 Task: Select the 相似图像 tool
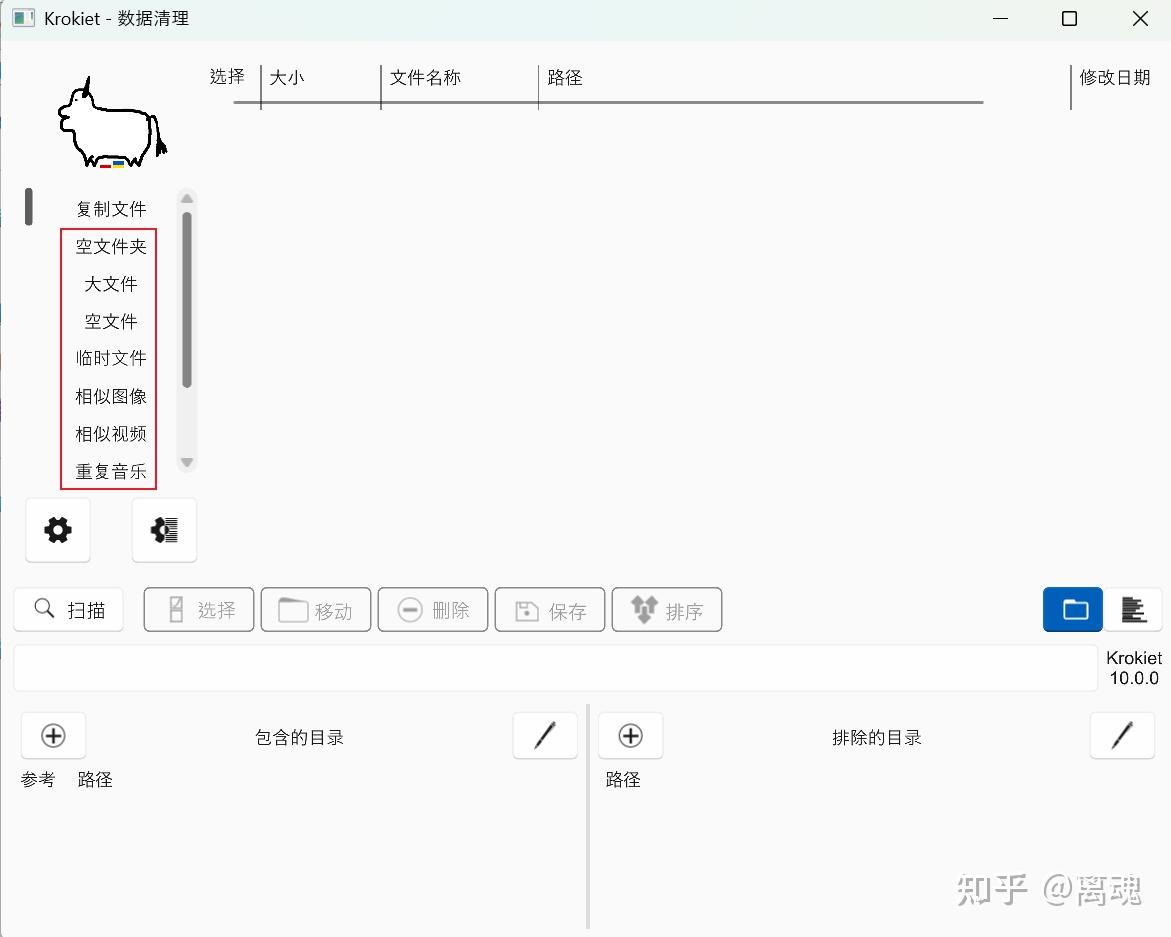pos(111,396)
